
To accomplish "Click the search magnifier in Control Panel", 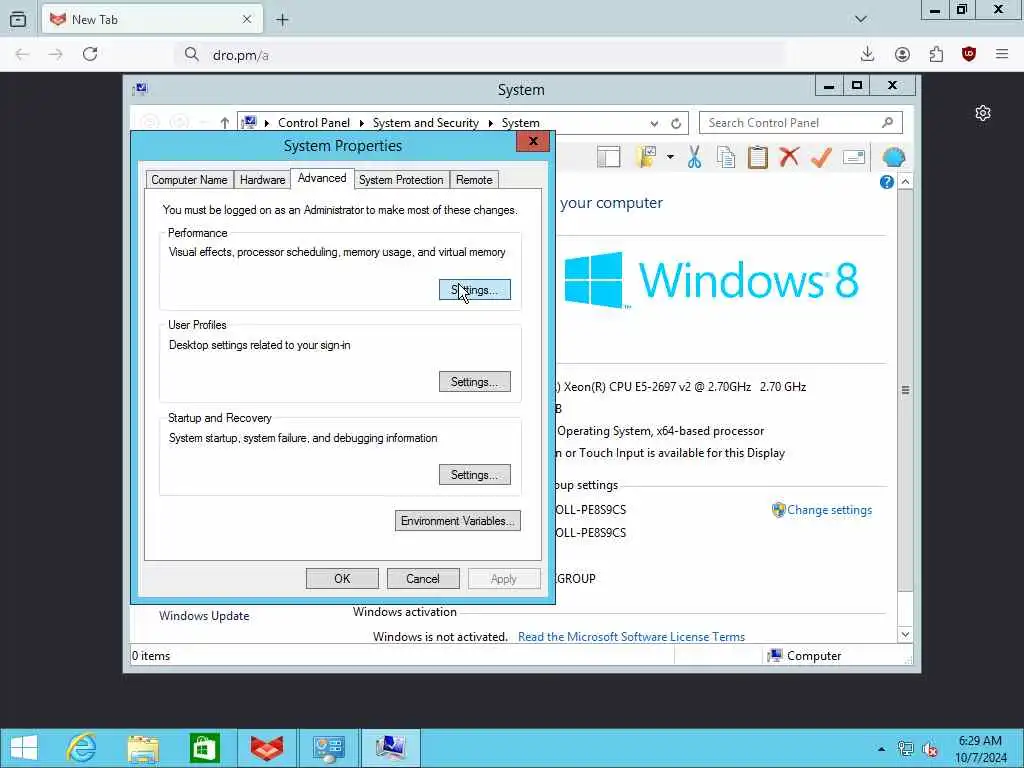I will (x=887, y=122).
